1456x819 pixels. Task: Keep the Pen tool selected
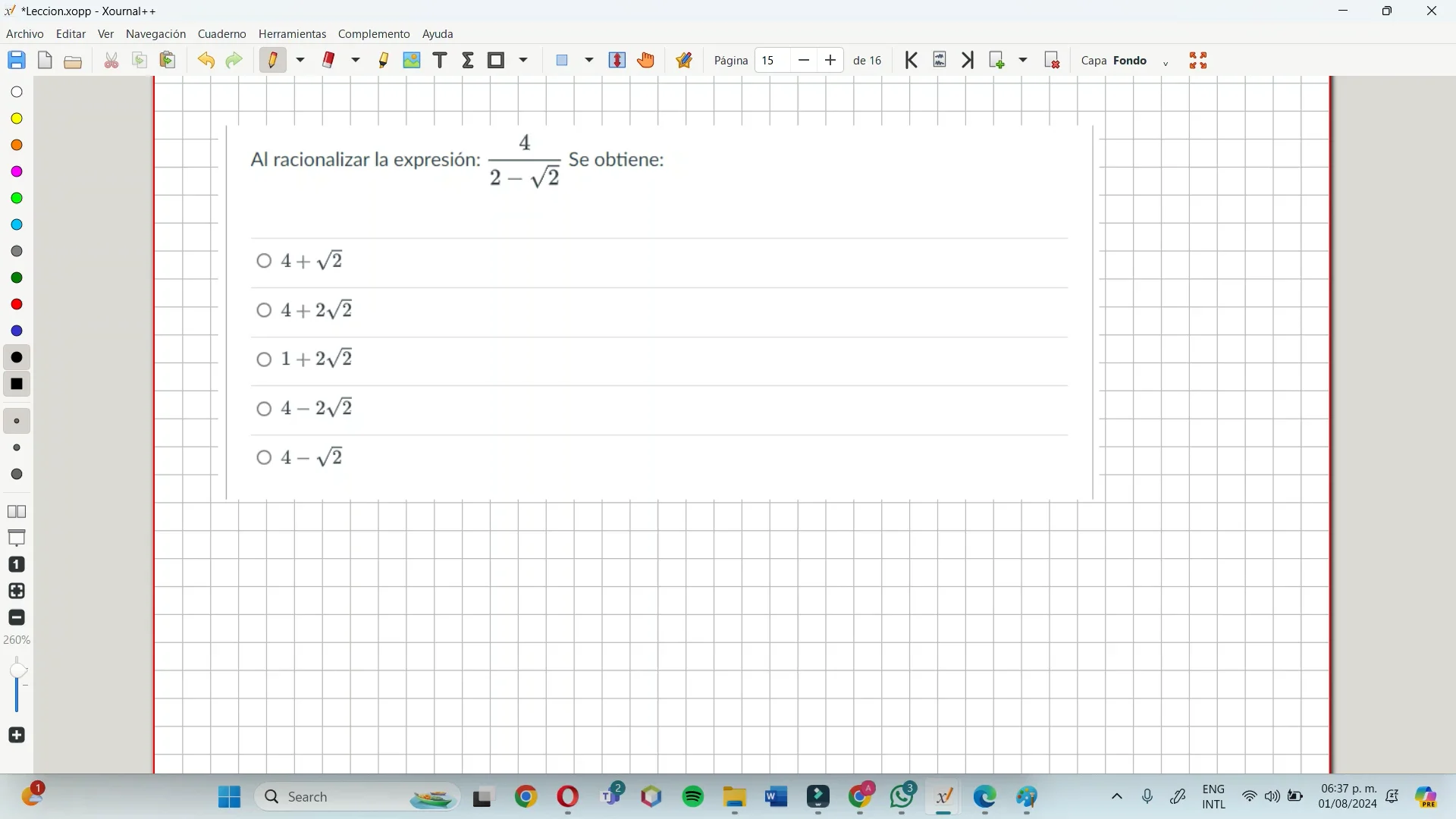click(273, 60)
